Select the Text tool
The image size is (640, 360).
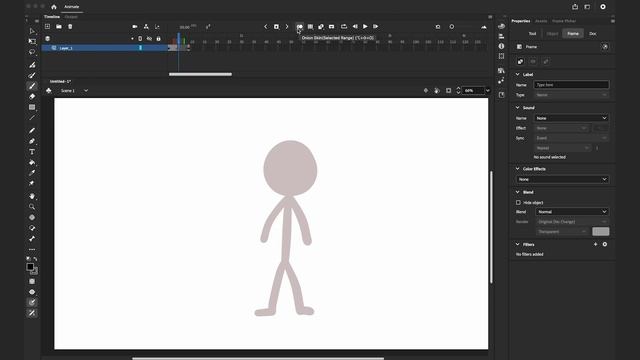tap(32, 152)
